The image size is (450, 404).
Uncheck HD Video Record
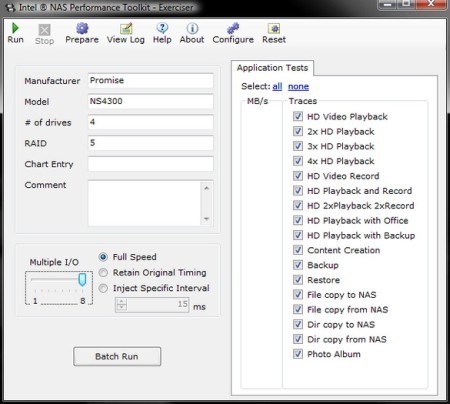(x=298, y=176)
